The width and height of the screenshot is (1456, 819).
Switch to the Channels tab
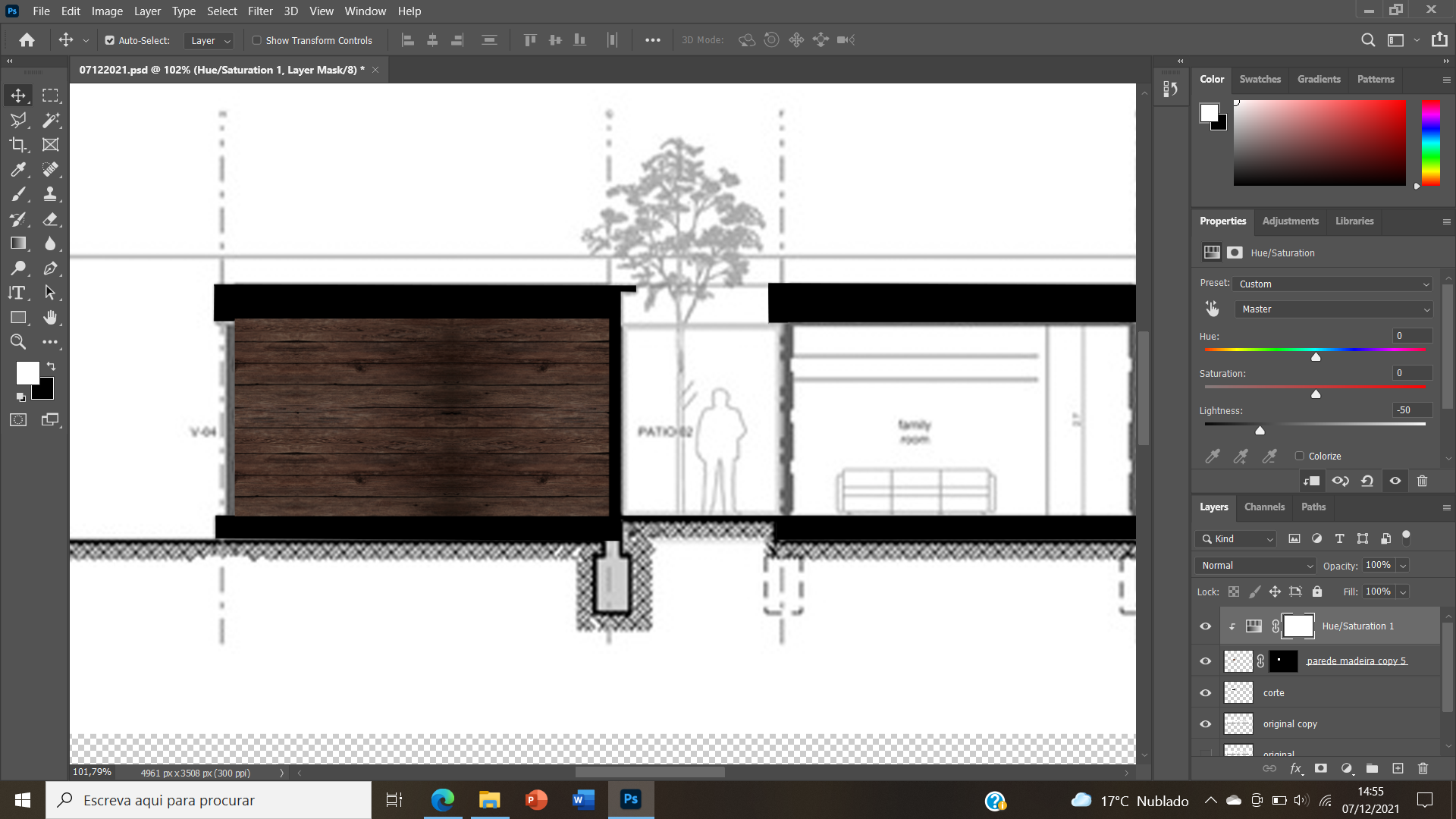pos(1264,507)
